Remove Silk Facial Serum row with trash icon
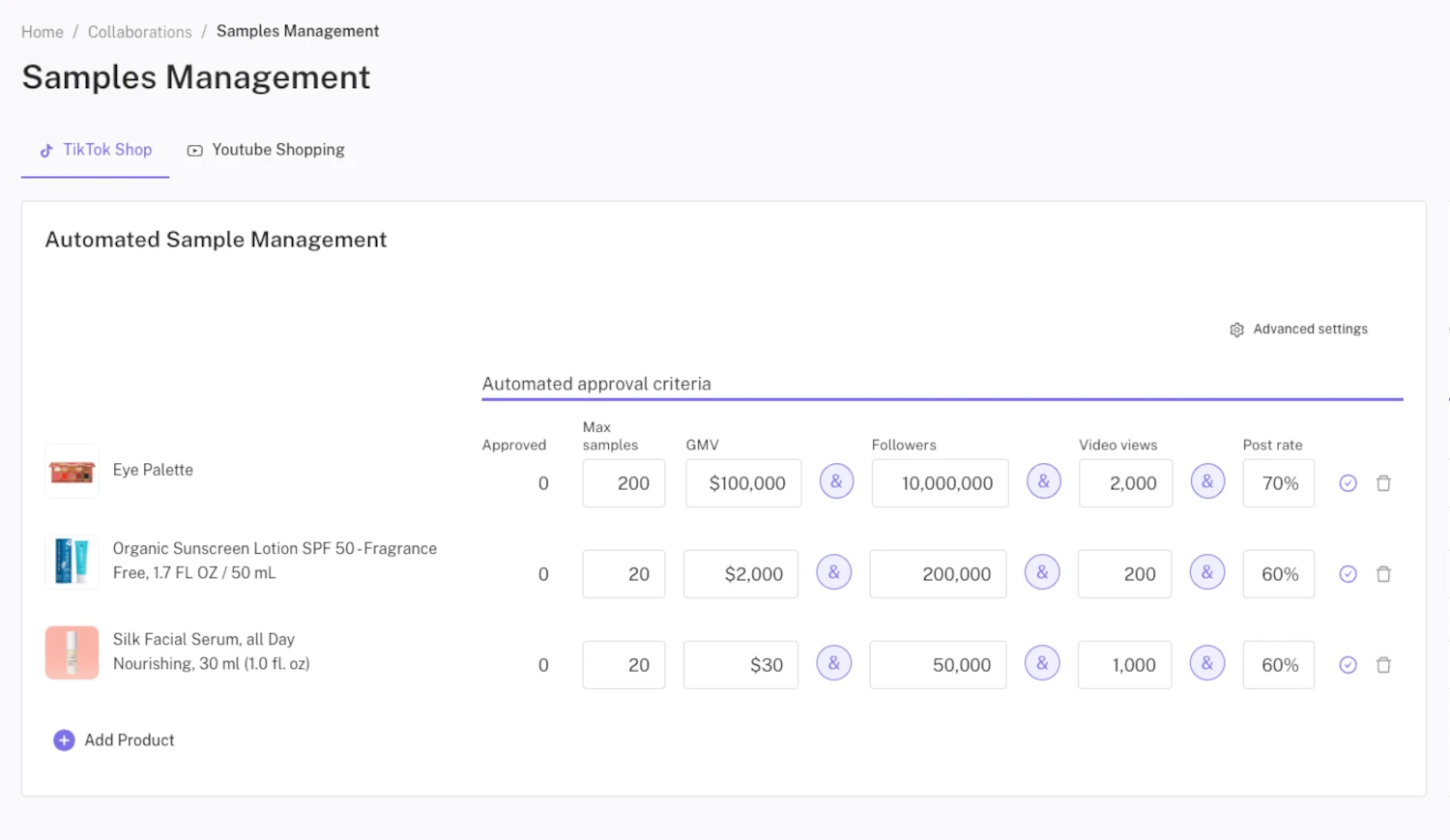1450x840 pixels. [1383, 665]
